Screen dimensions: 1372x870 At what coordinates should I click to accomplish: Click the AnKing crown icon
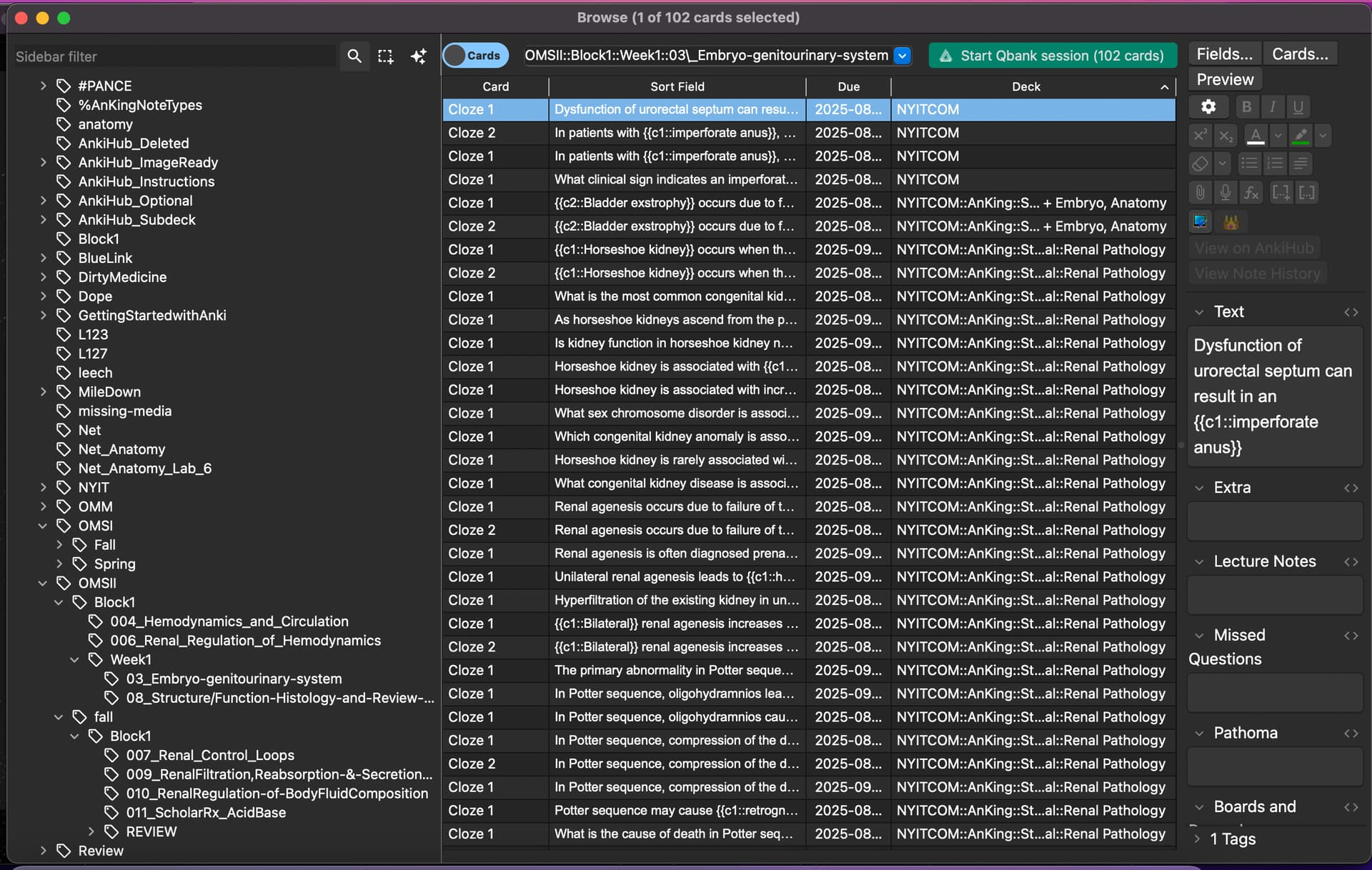pyautogui.click(x=1231, y=221)
